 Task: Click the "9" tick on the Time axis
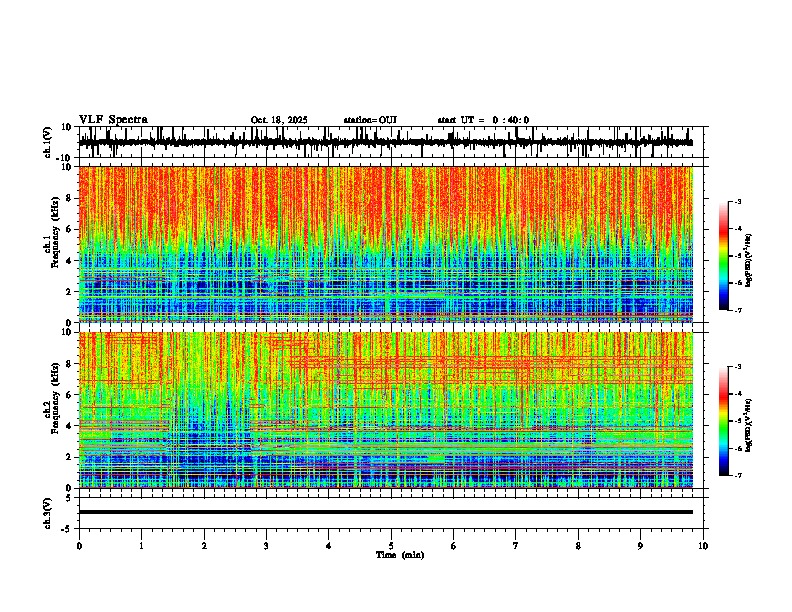(x=640, y=546)
